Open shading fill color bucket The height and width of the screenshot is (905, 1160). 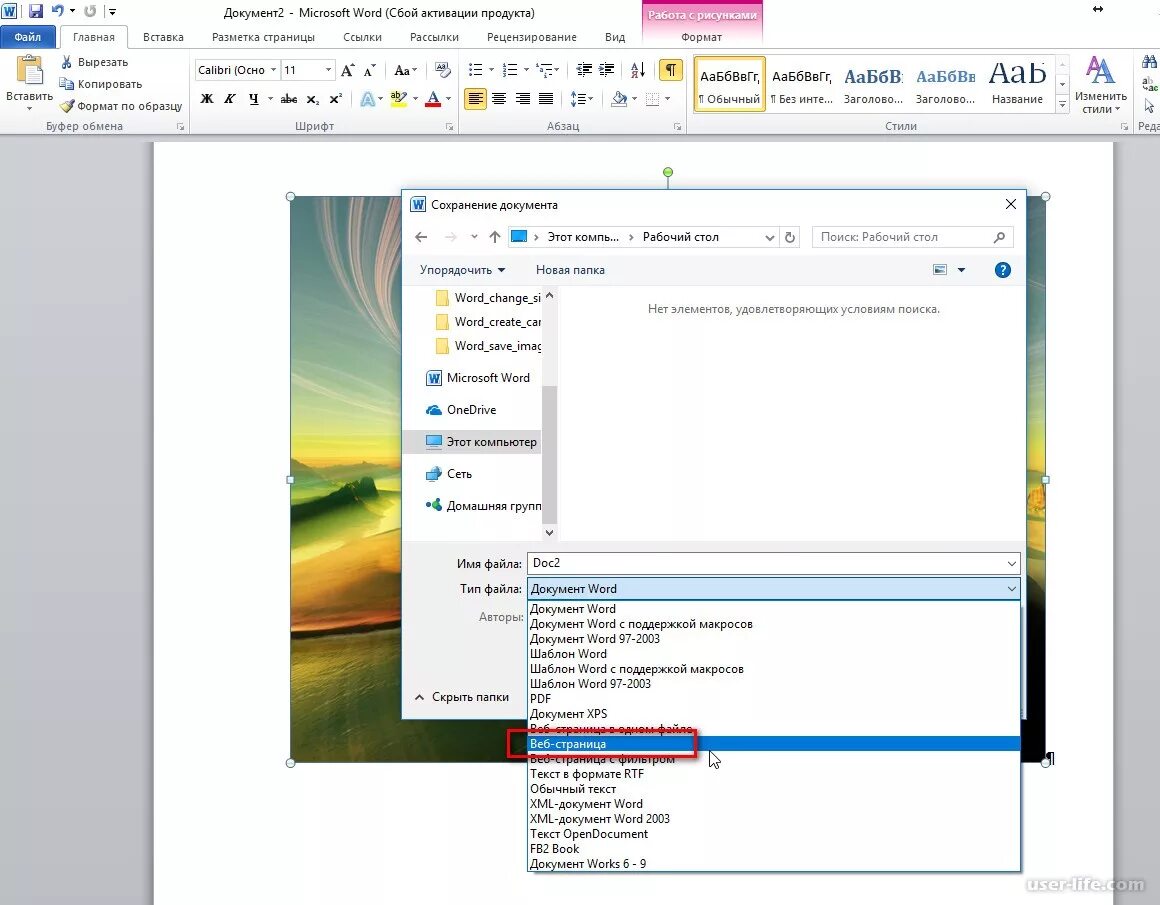(619, 98)
